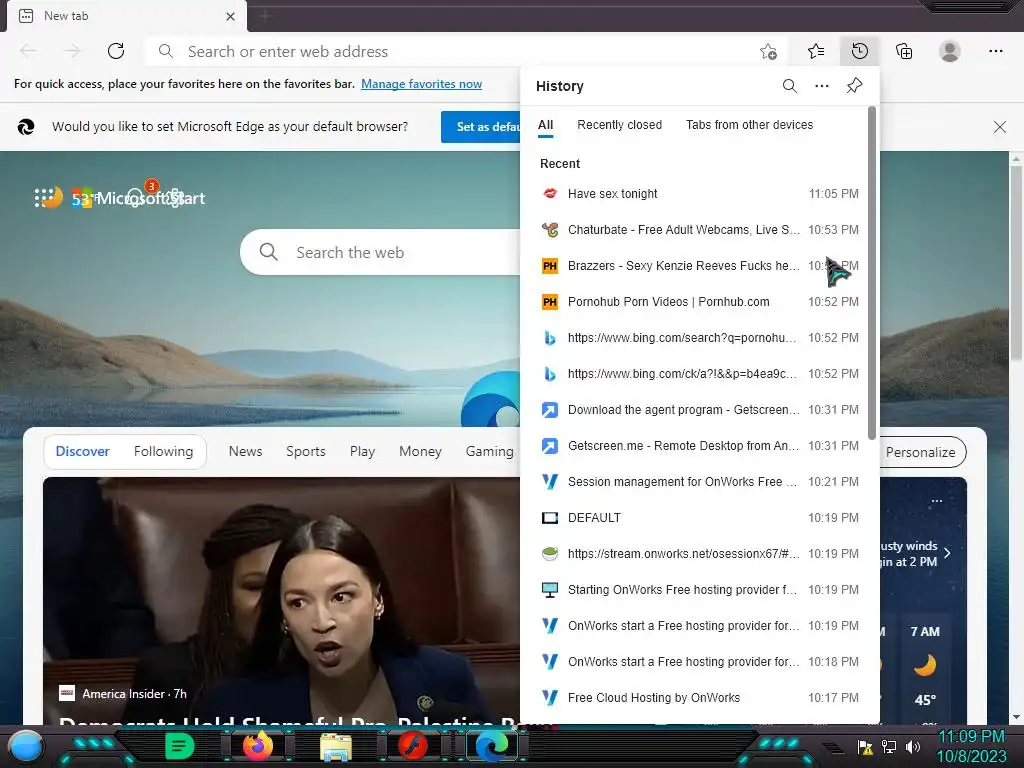
Task: Click Manage favorites now link
Action: pos(421,84)
